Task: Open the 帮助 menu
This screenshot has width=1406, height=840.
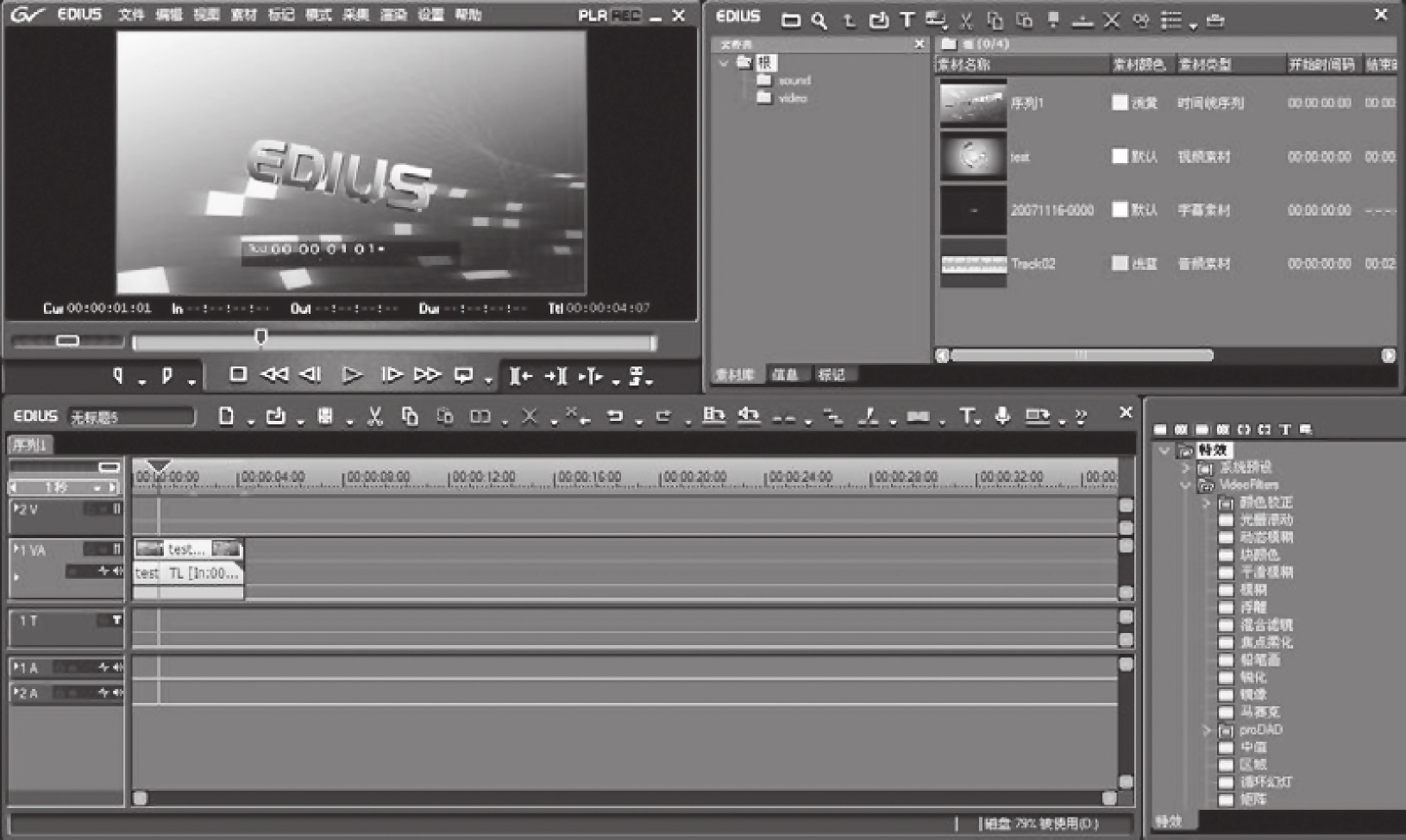Action: coord(468,15)
